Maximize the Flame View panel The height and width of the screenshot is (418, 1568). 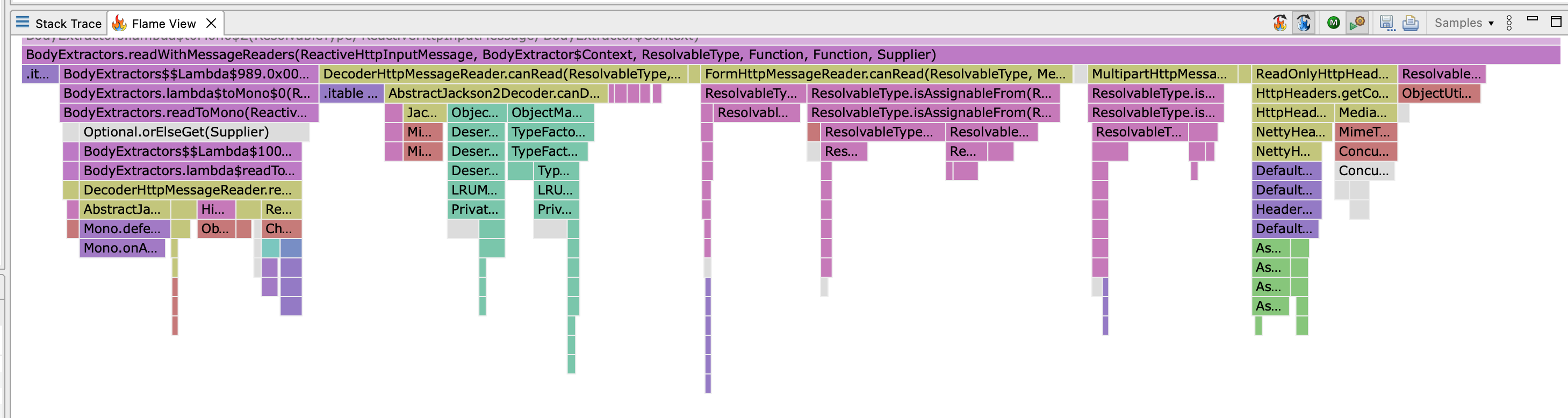[1556, 21]
